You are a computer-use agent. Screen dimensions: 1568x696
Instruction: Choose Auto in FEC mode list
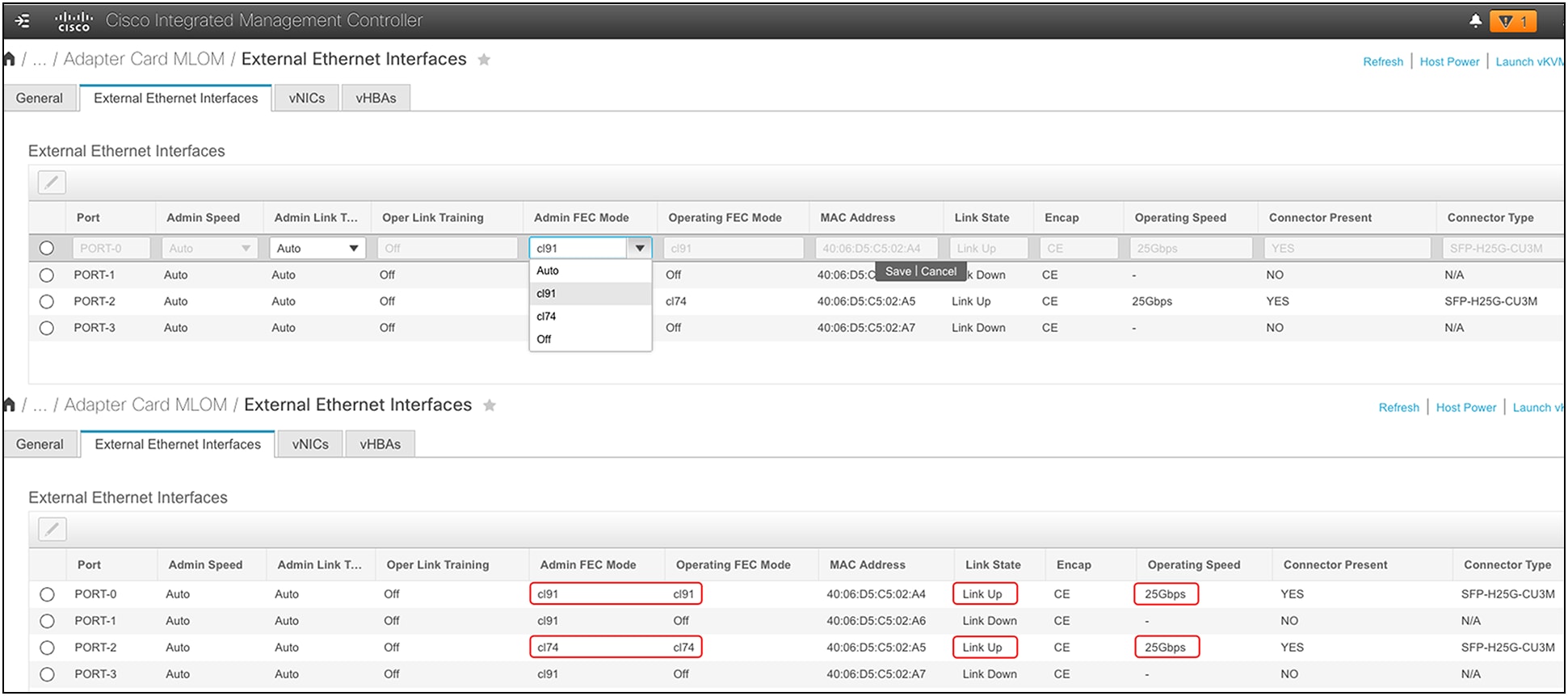tap(590, 271)
